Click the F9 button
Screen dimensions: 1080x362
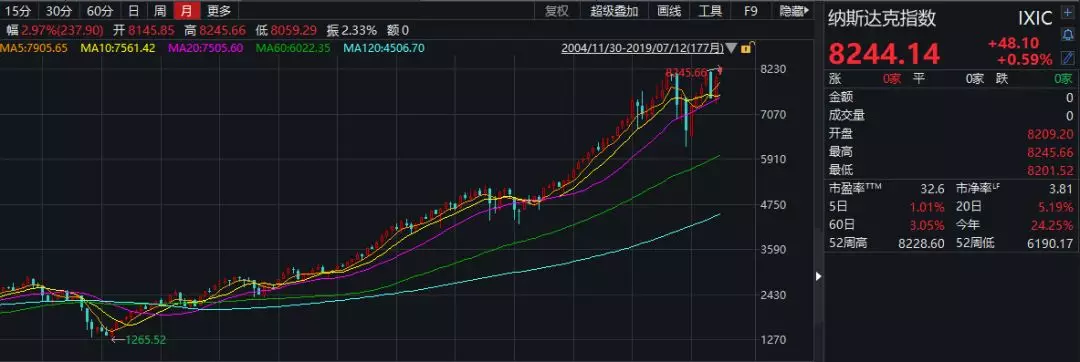pos(751,11)
